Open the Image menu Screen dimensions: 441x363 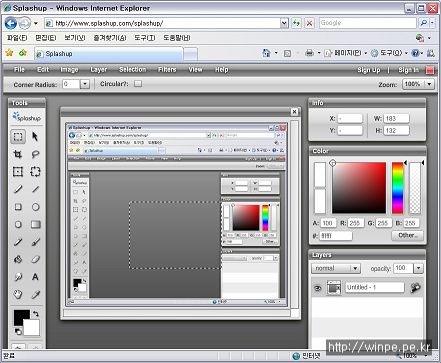(69, 70)
